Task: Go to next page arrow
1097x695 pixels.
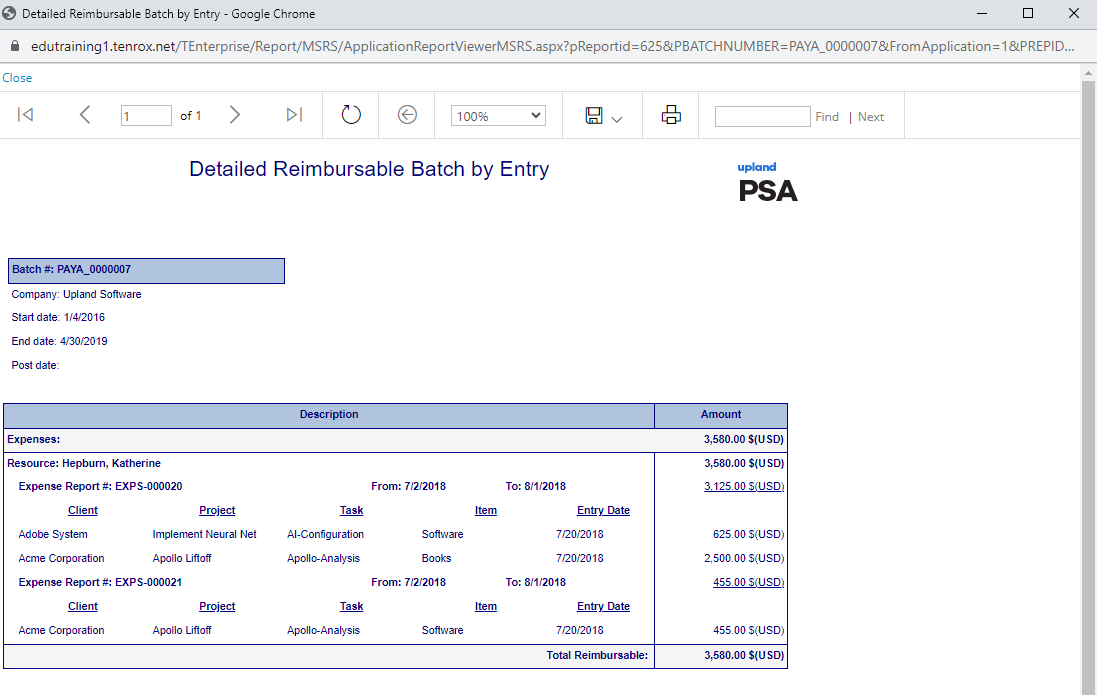Action: pos(234,115)
